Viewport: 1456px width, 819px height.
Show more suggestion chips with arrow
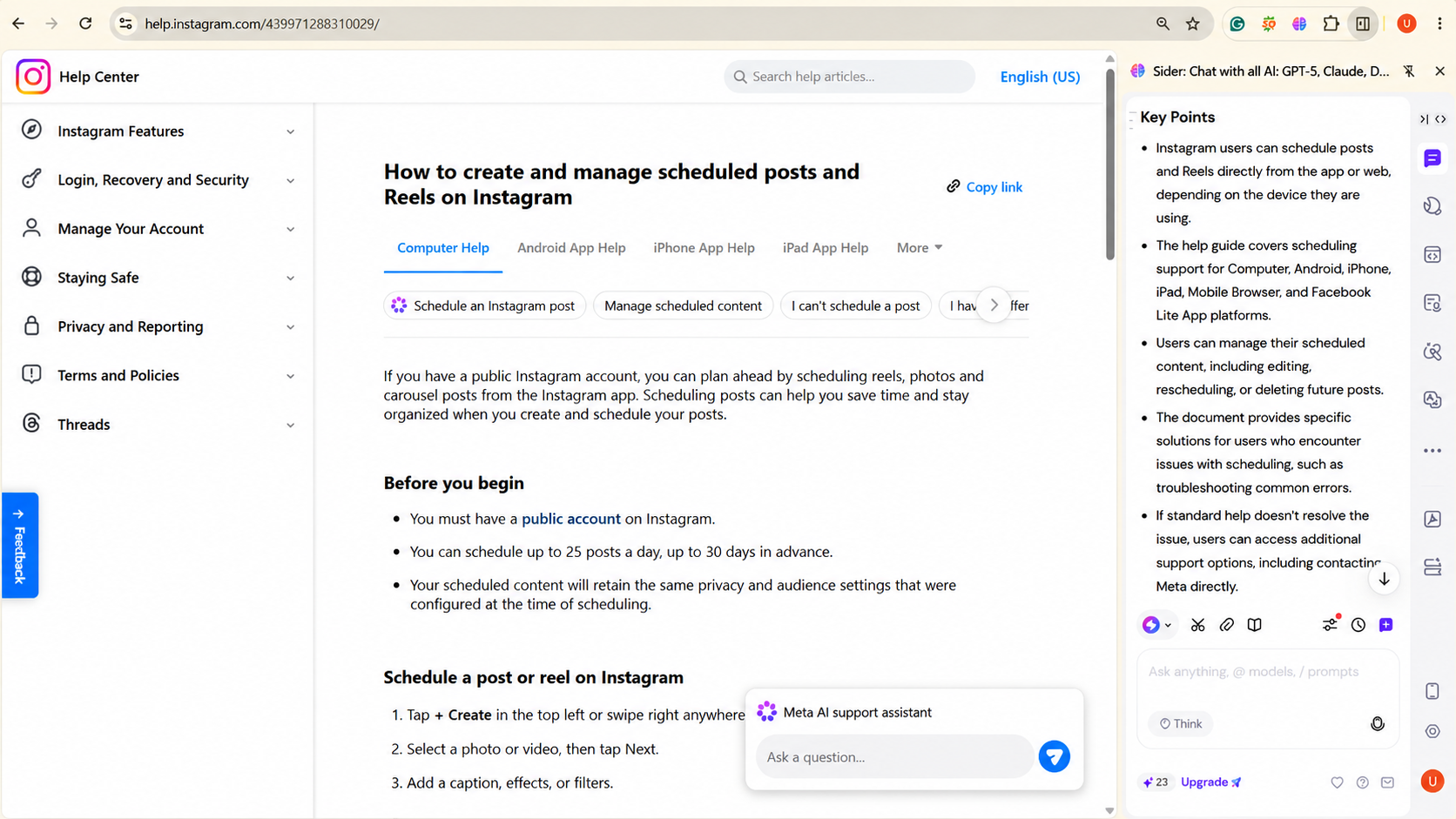click(x=994, y=305)
